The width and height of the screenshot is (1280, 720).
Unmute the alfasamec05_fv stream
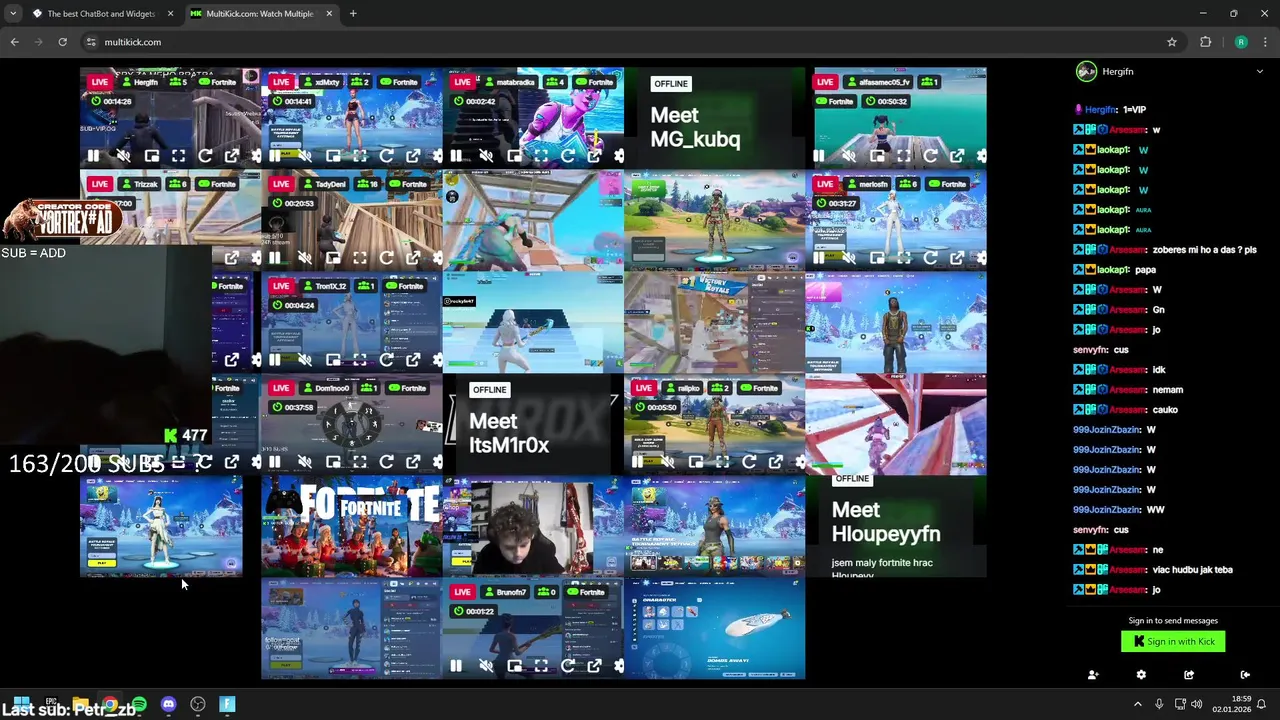point(849,156)
